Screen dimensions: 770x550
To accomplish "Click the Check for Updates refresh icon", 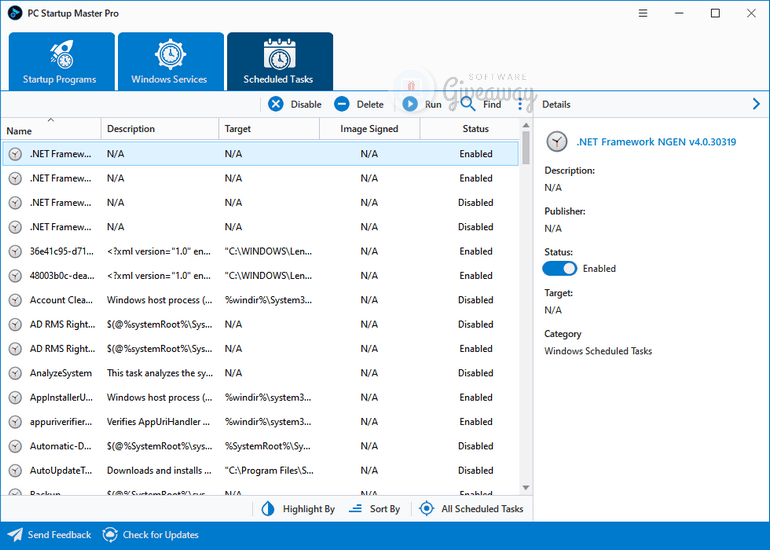I will tap(110, 535).
